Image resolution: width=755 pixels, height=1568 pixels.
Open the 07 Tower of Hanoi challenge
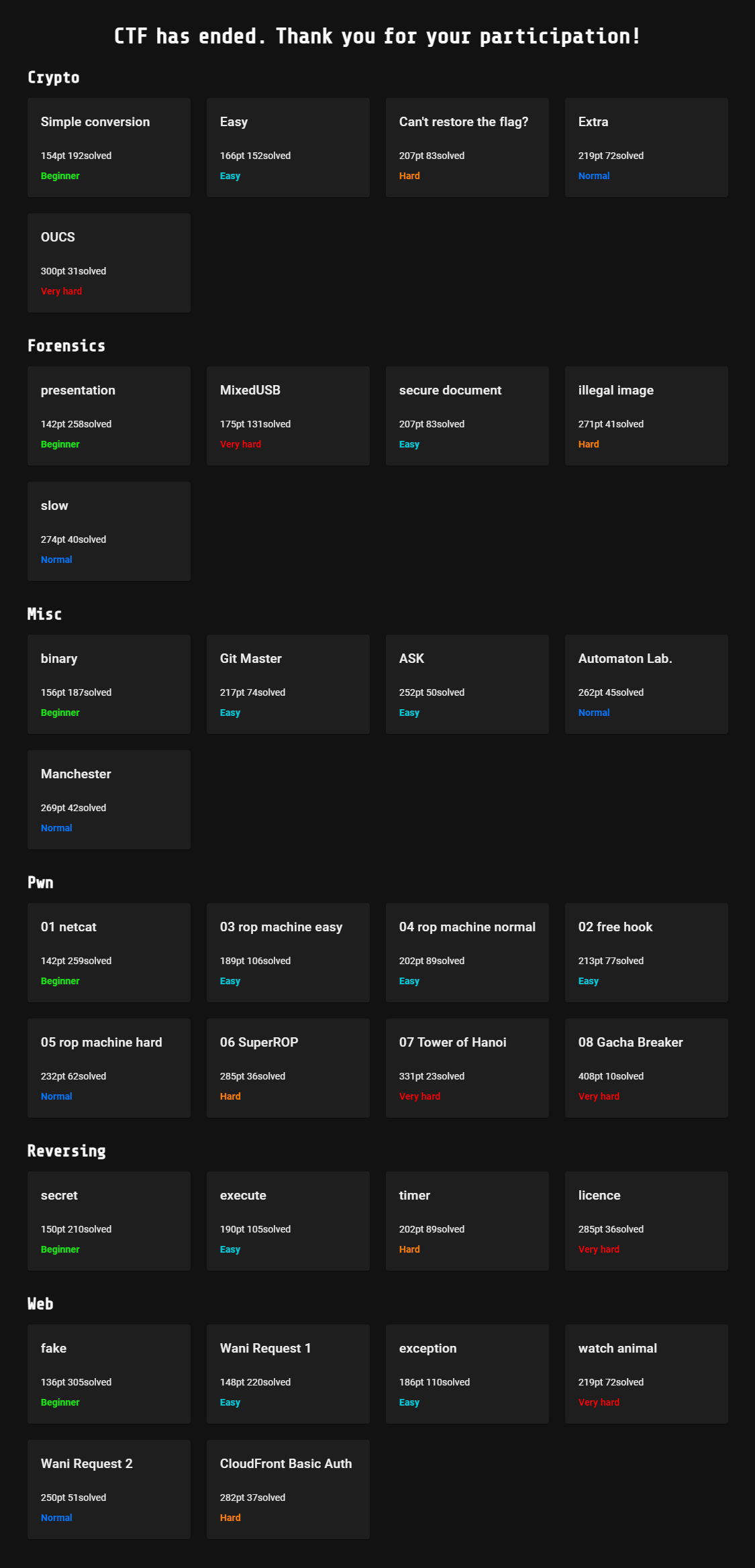click(x=467, y=1068)
